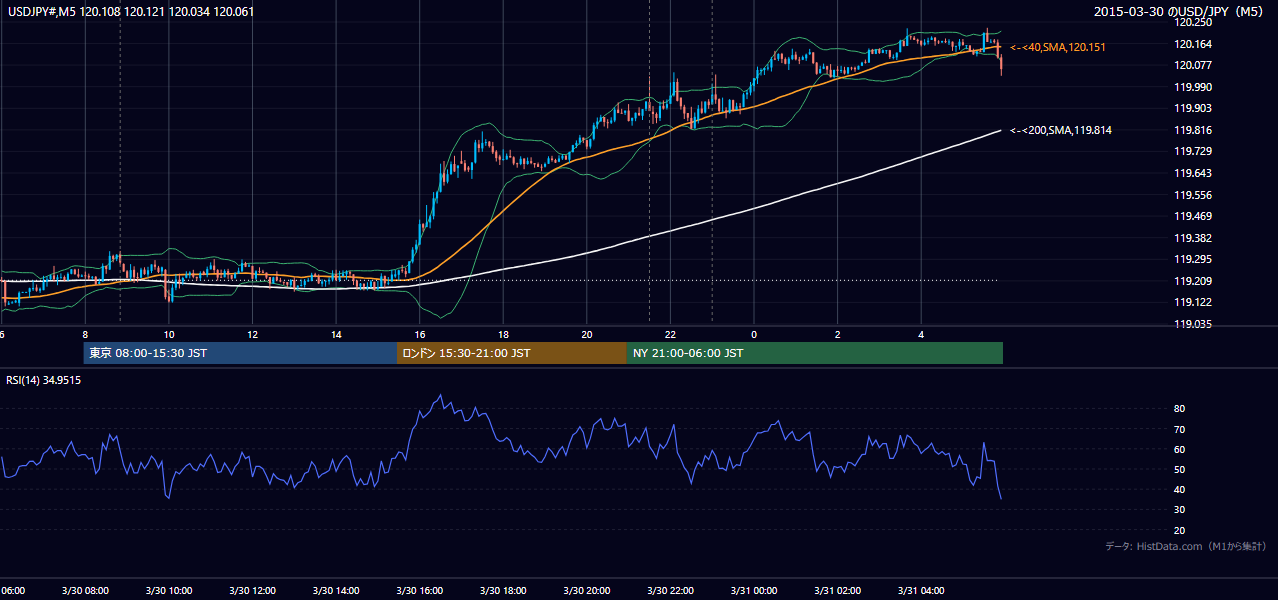Click the bottom time label 3/30 22:00
Screen dimensions: 1278x600
(x=670, y=590)
